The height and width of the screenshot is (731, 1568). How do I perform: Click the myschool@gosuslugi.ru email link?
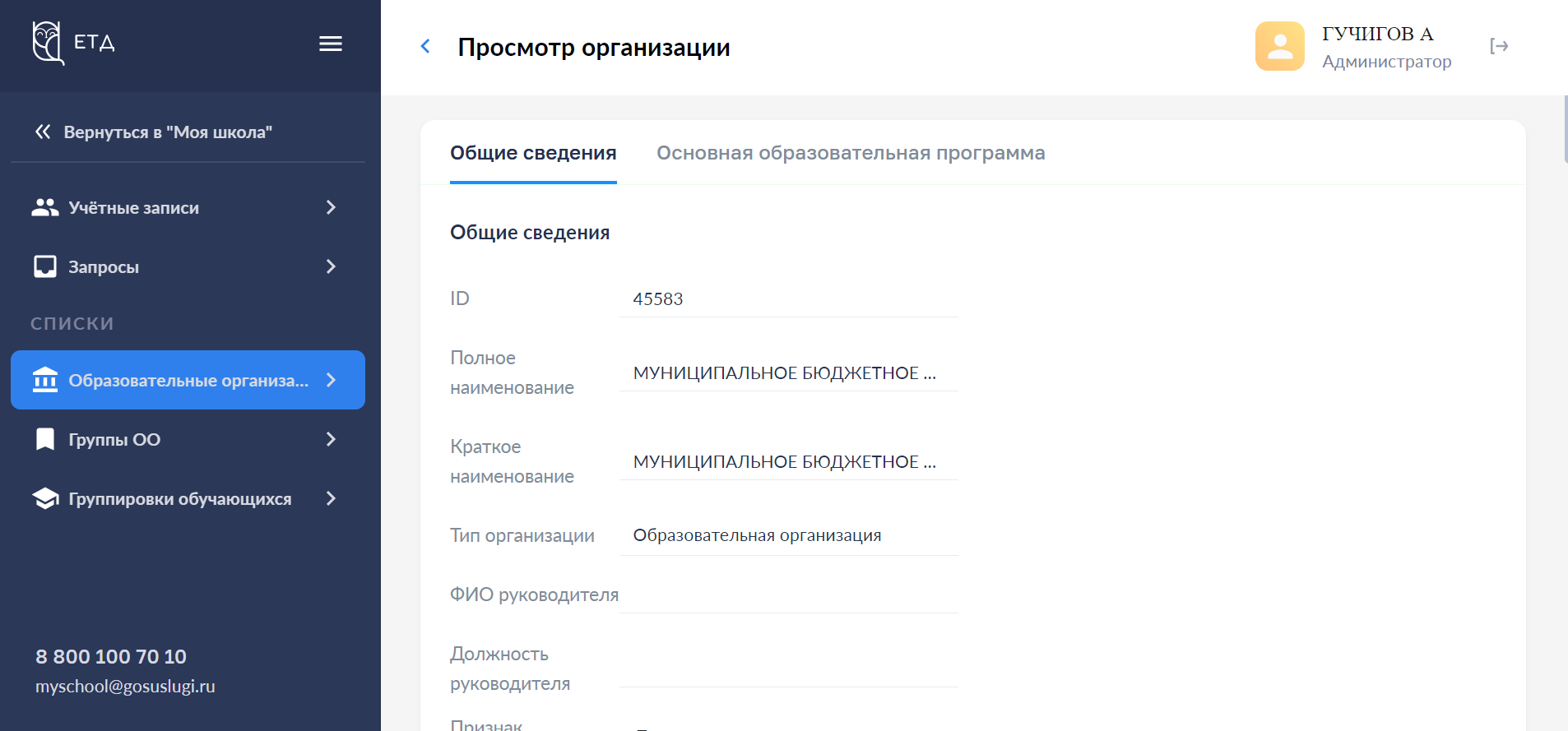click(x=125, y=687)
